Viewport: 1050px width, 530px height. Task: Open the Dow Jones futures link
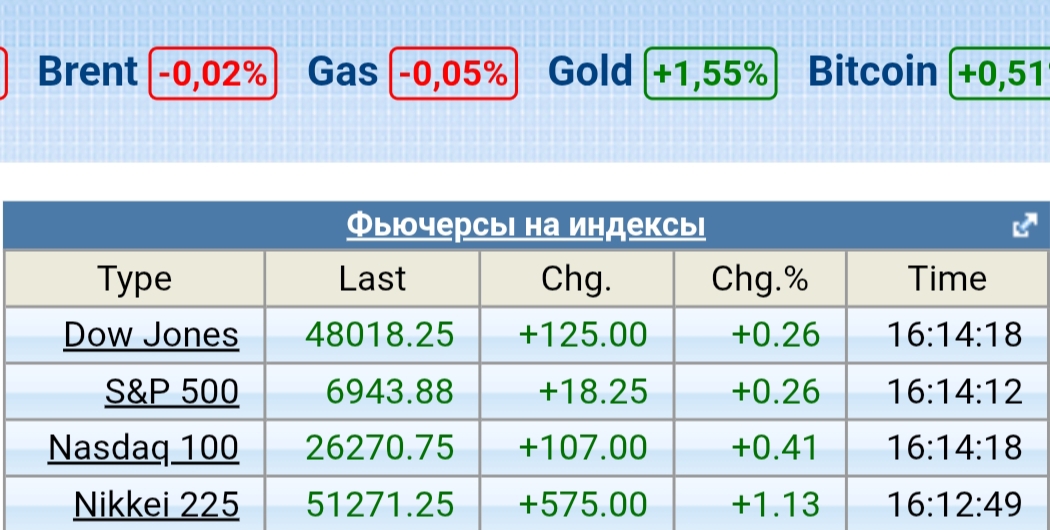point(151,334)
